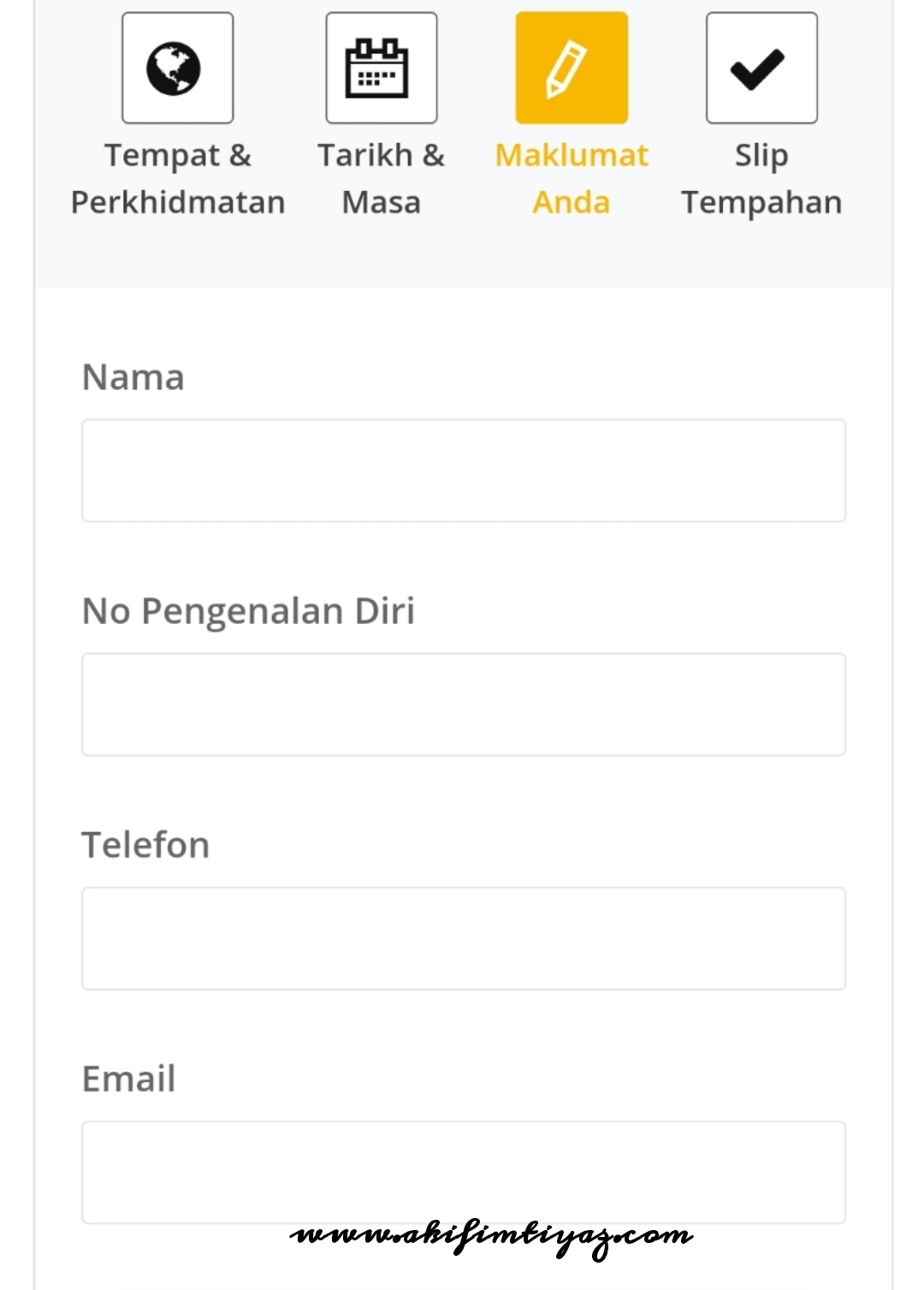Image resolution: width=924 pixels, height=1290 pixels.
Task: Click the No Pengenalan Diri label
Action: [x=248, y=611]
